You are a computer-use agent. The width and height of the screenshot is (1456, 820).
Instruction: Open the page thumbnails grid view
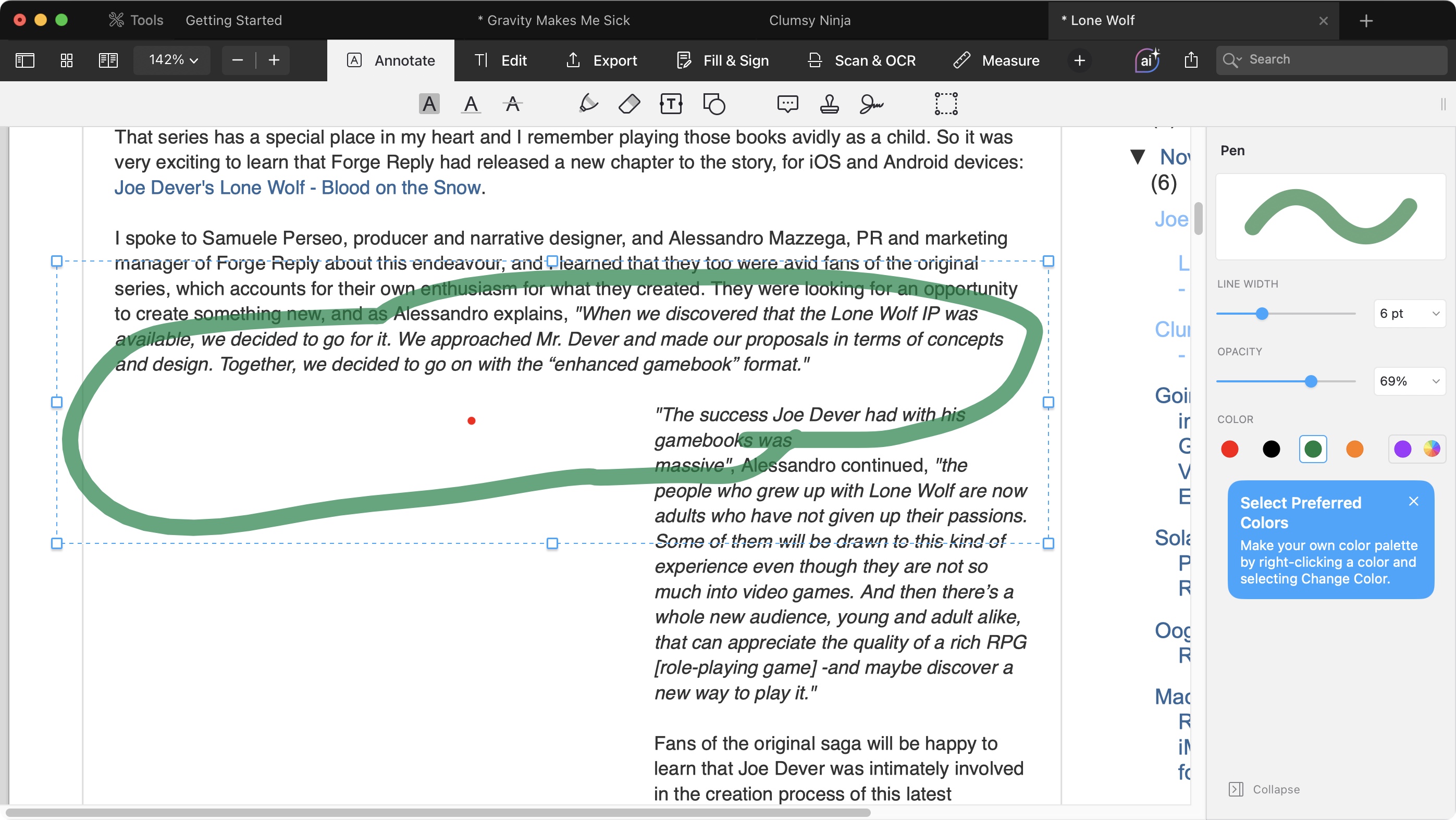pos(66,60)
